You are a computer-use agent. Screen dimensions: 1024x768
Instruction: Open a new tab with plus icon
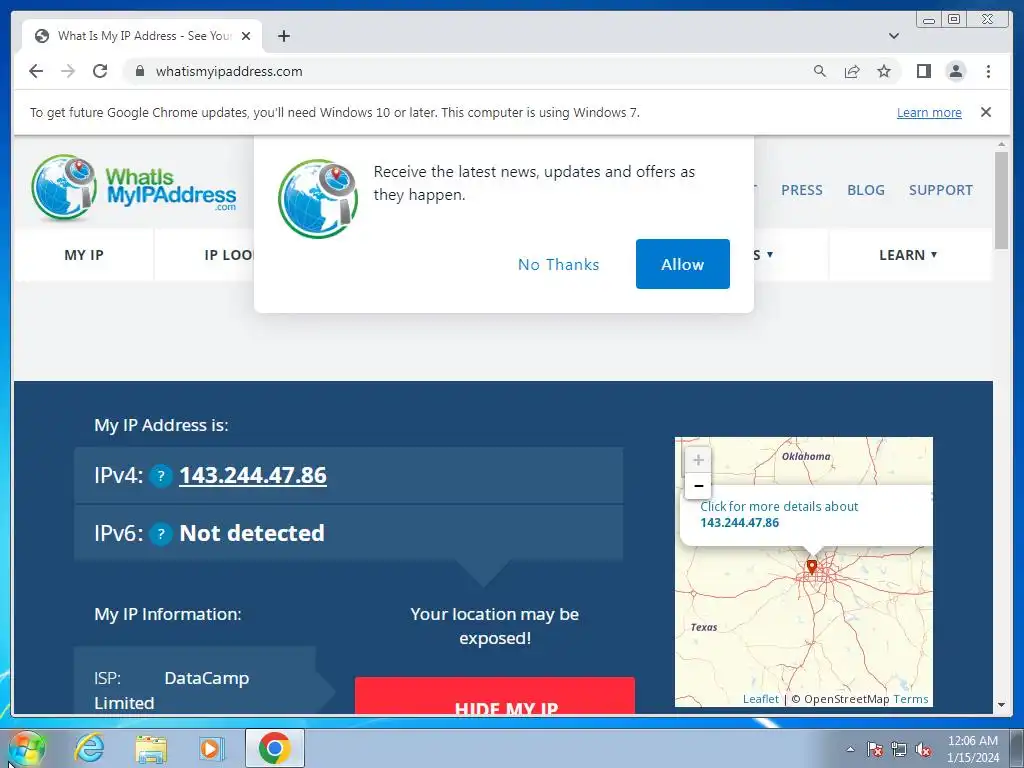pos(283,36)
